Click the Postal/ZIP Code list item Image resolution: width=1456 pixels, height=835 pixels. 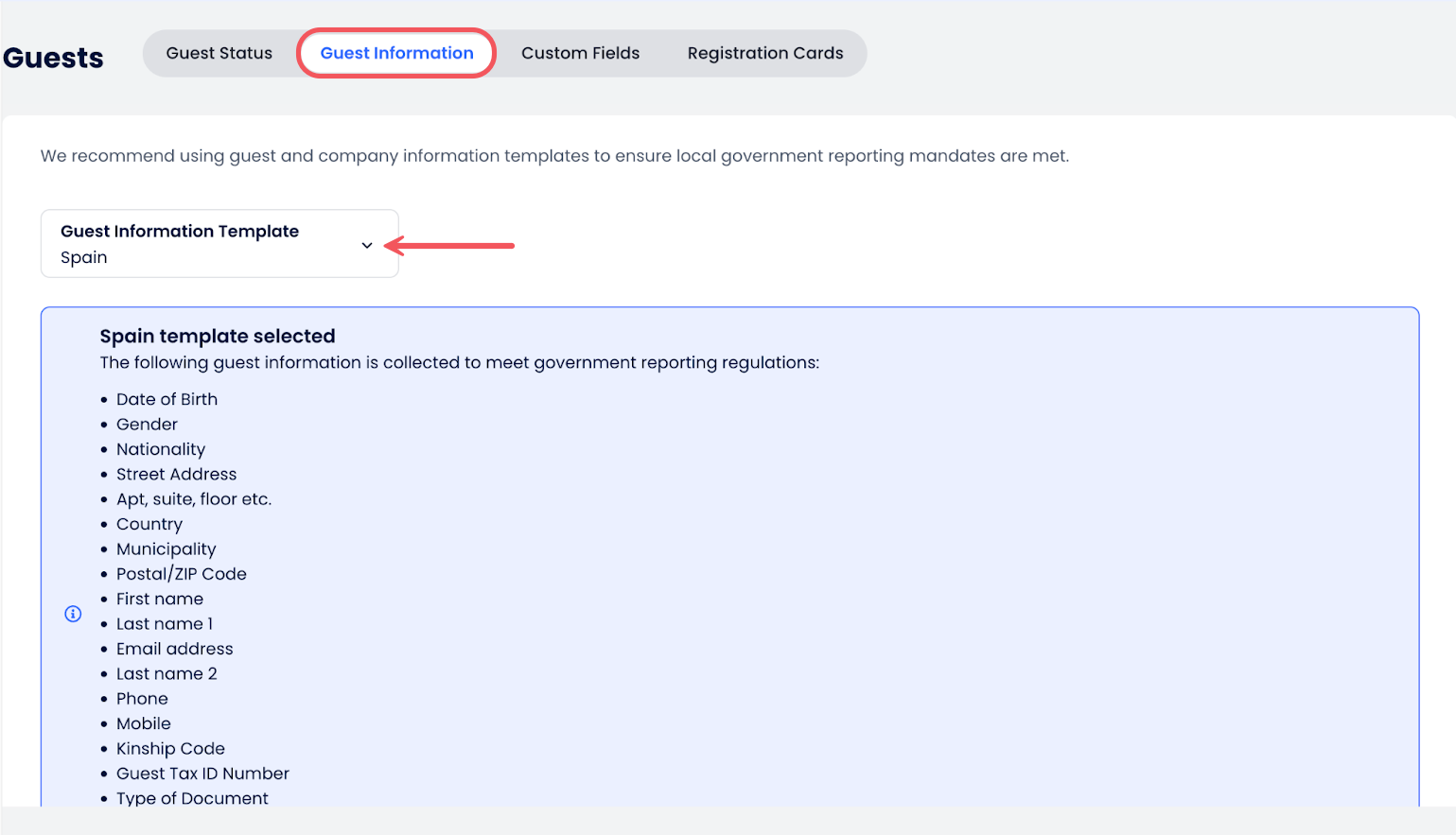181,574
